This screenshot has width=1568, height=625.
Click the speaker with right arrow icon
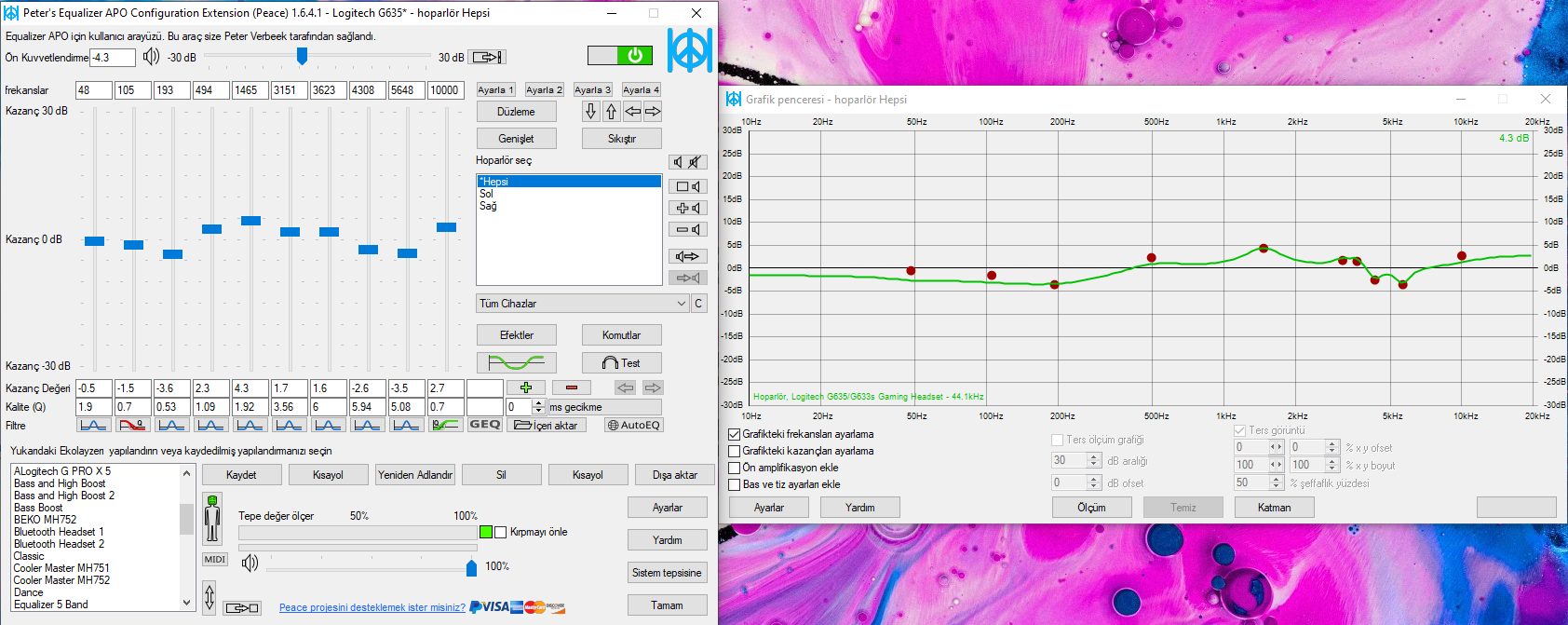click(687, 256)
